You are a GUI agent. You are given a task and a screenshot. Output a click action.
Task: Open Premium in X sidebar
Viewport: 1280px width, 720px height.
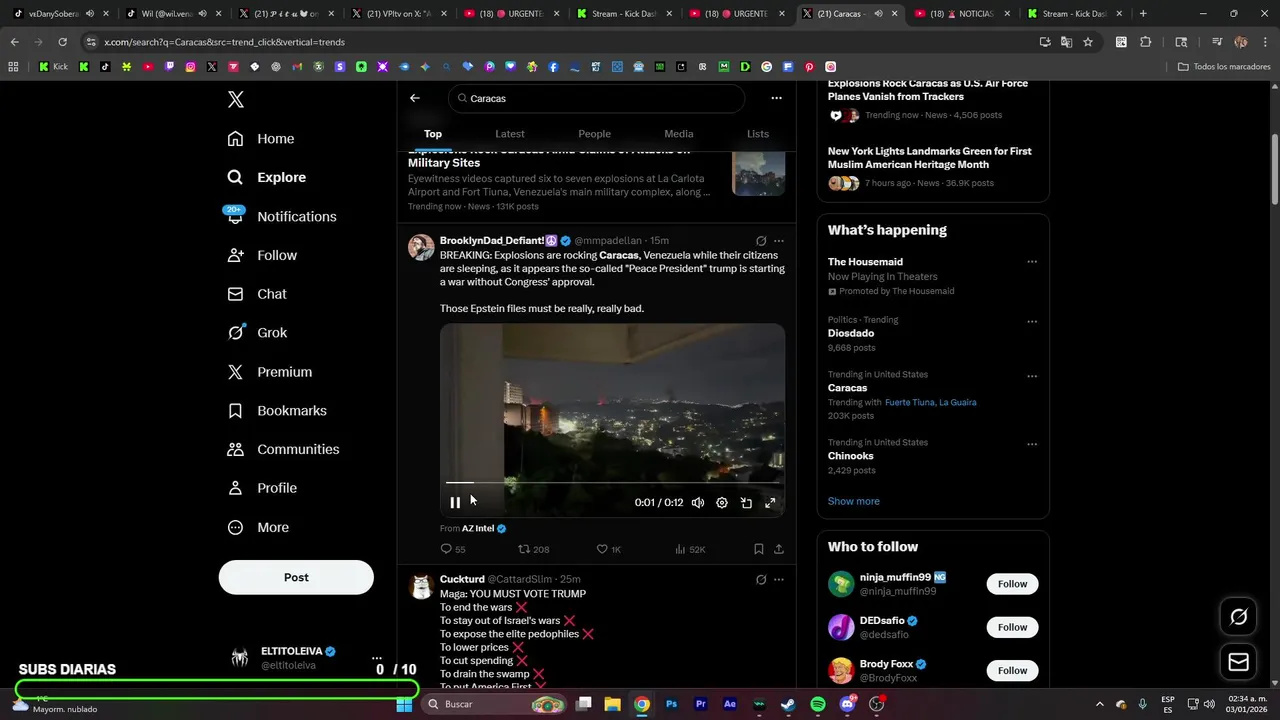pos(270,372)
